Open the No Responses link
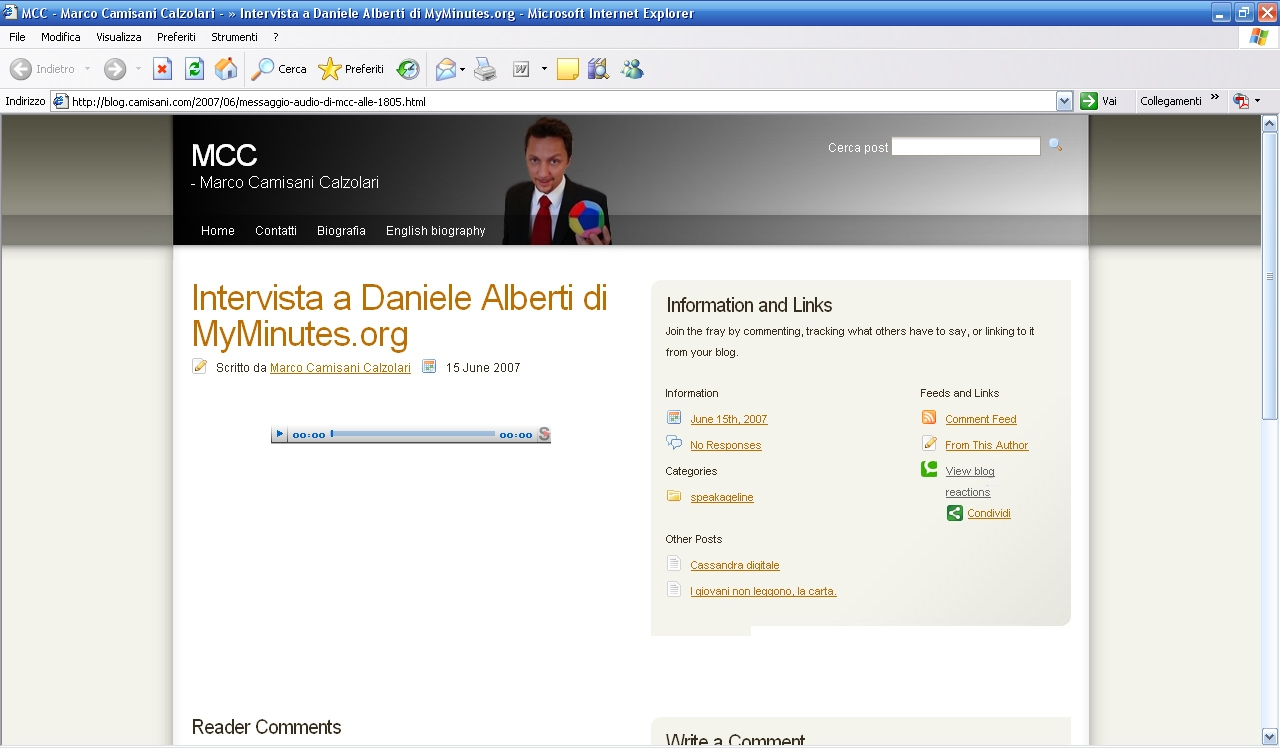Image resolution: width=1280 pixels, height=748 pixels. point(726,445)
